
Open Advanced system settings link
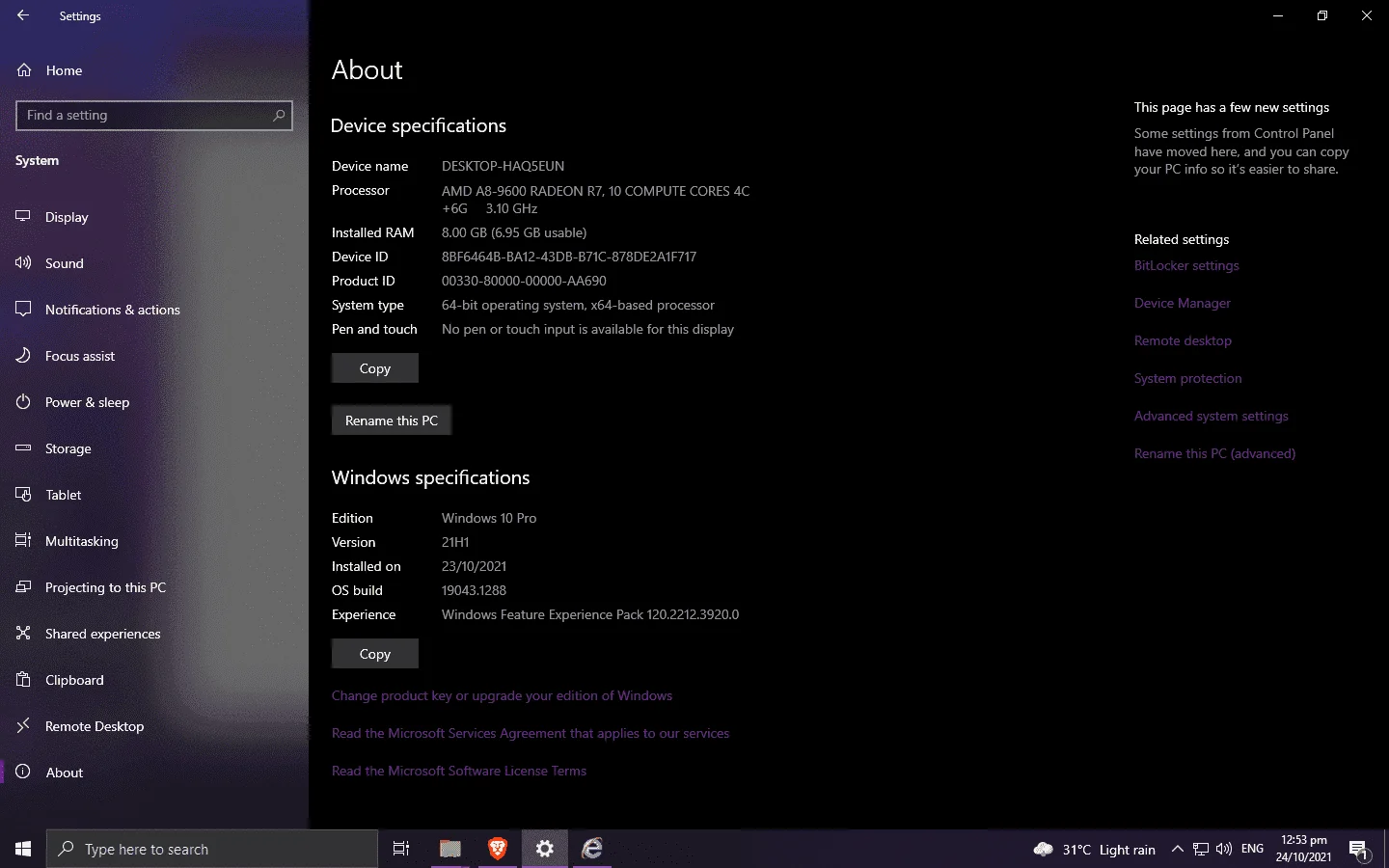pyautogui.click(x=1212, y=416)
